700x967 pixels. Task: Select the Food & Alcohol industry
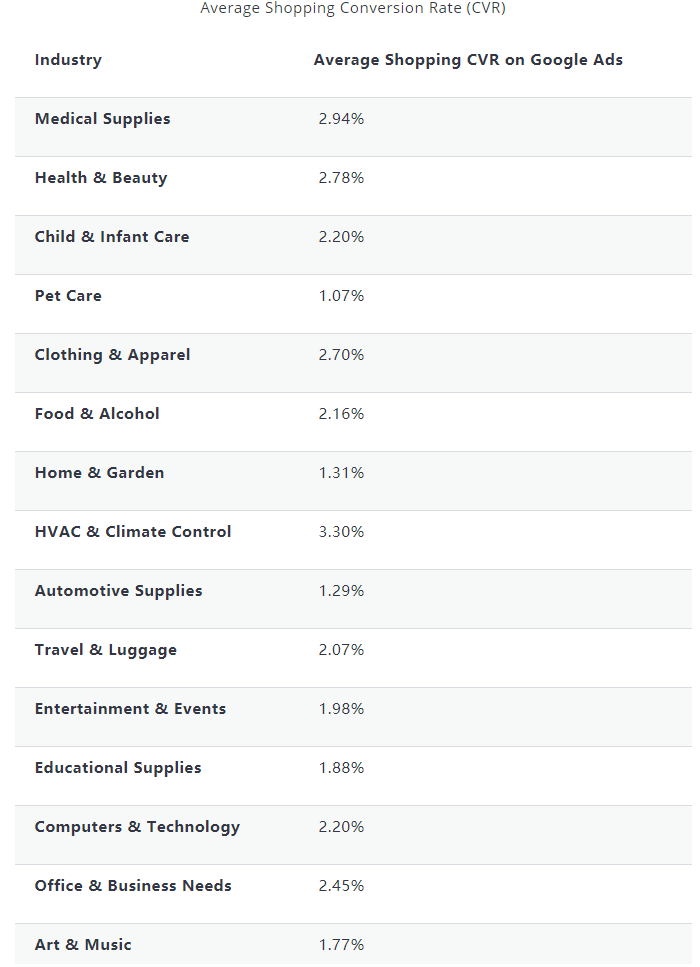(x=97, y=414)
